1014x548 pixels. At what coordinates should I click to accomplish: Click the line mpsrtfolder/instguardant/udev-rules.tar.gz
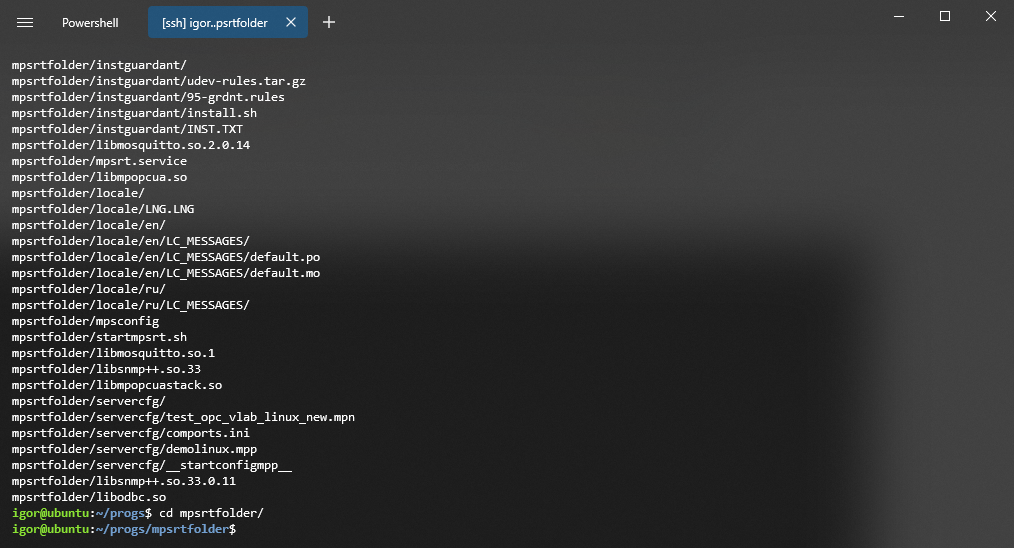158,81
